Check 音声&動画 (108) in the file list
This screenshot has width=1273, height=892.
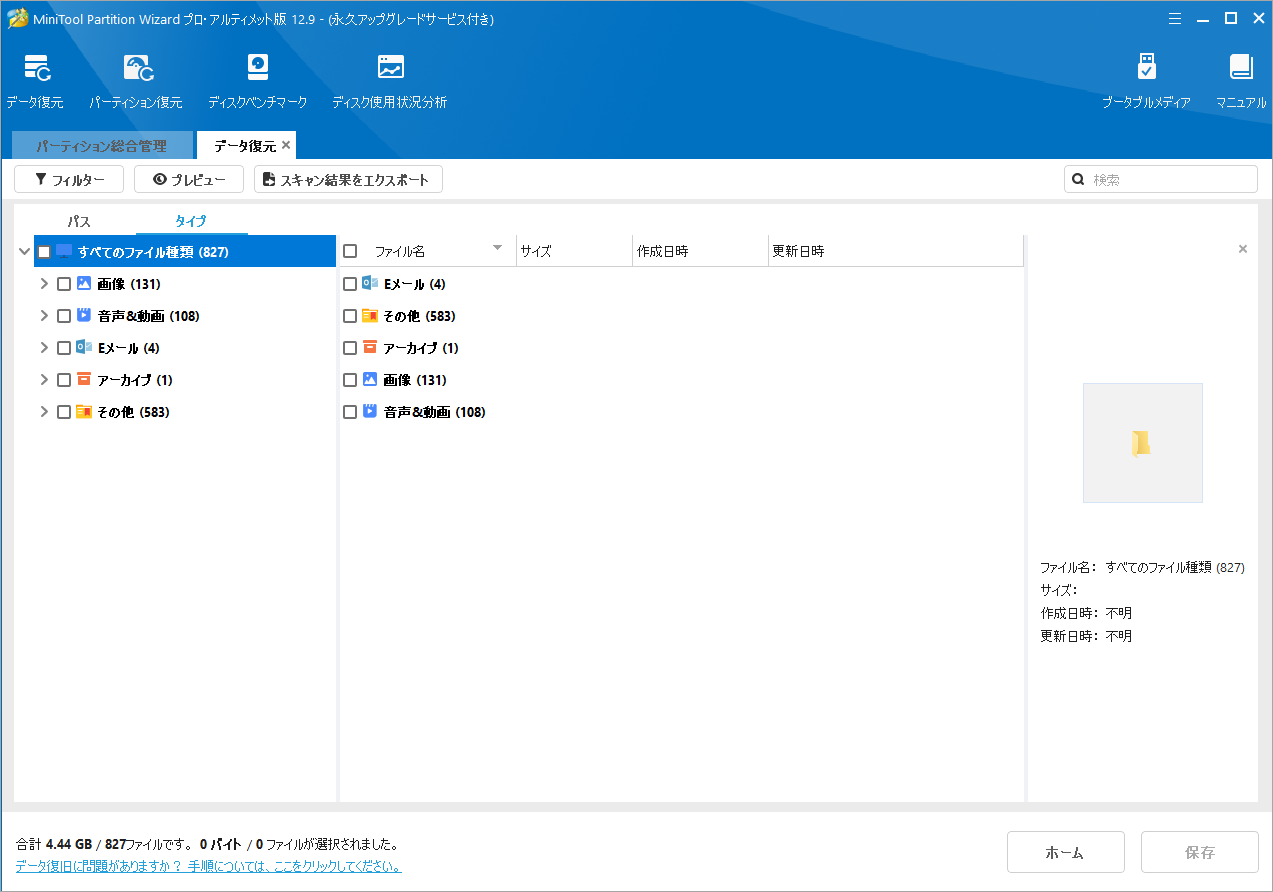pos(350,412)
